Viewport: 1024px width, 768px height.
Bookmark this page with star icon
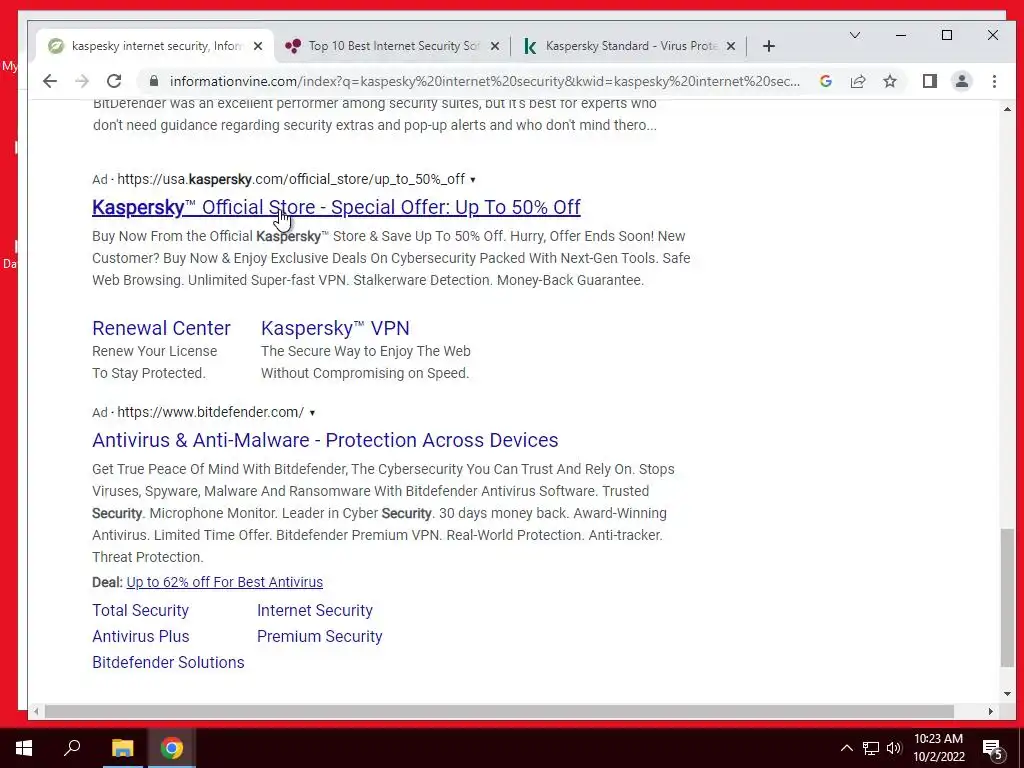pos(889,81)
